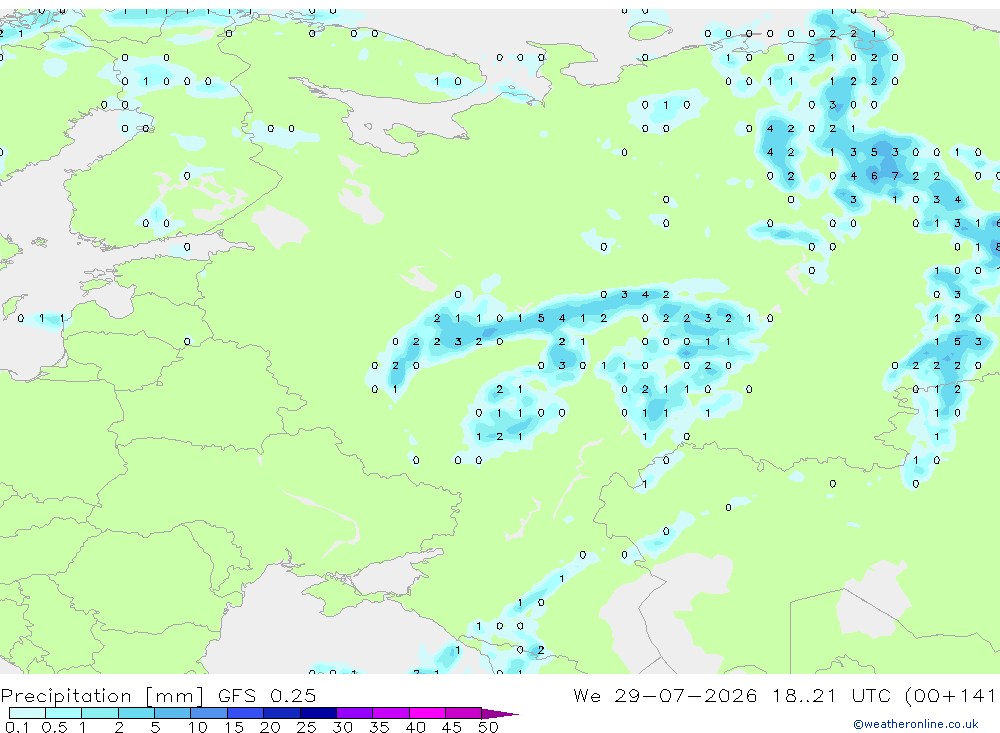Click the '0.5' legend scale label
This screenshot has width=1000, height=733.
tap(54, 727)
